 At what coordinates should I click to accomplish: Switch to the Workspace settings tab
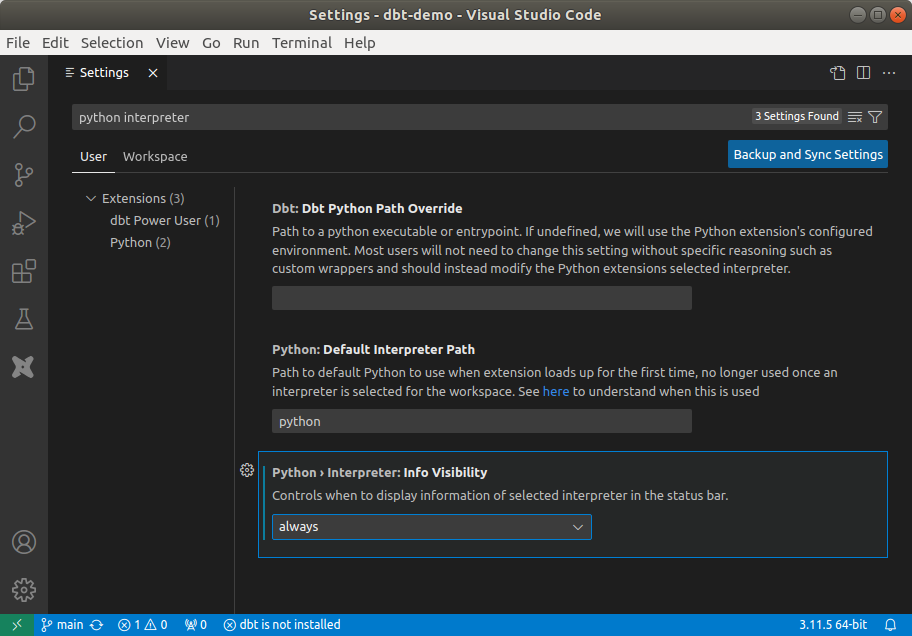(155, 157)
